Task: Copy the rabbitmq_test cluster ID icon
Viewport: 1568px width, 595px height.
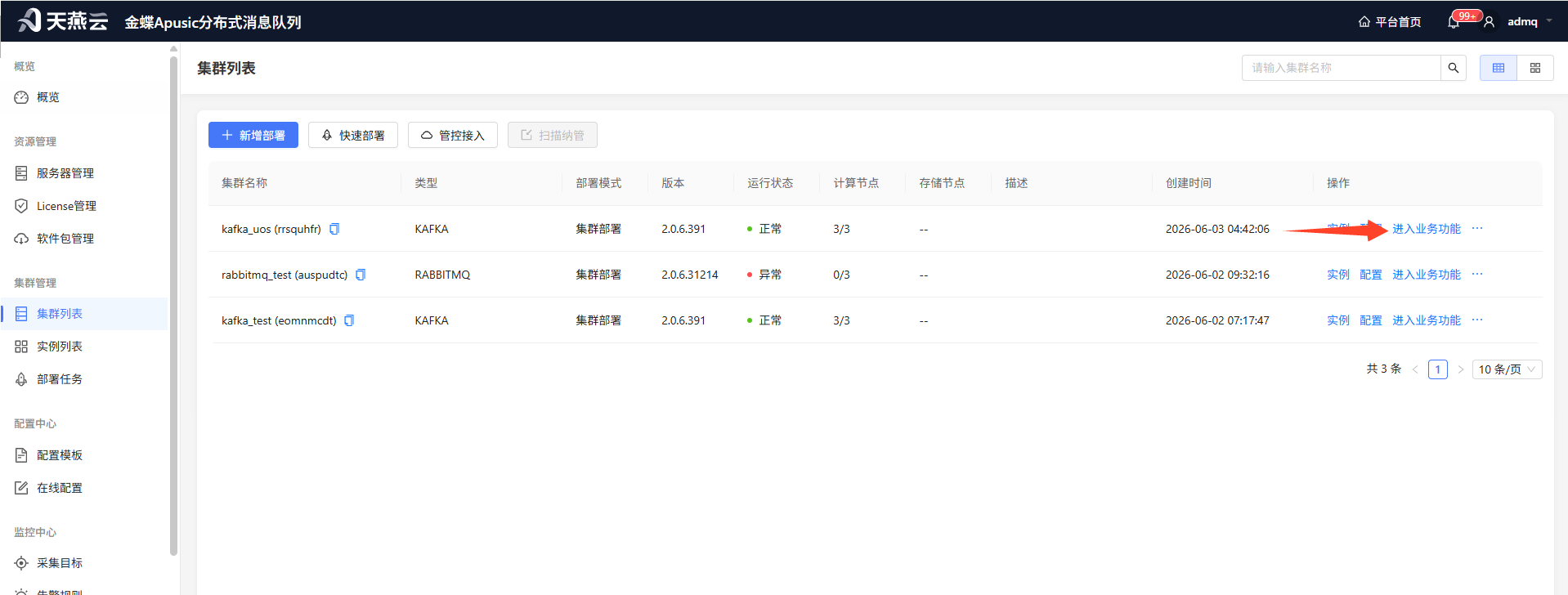Action: coord(361,275)
